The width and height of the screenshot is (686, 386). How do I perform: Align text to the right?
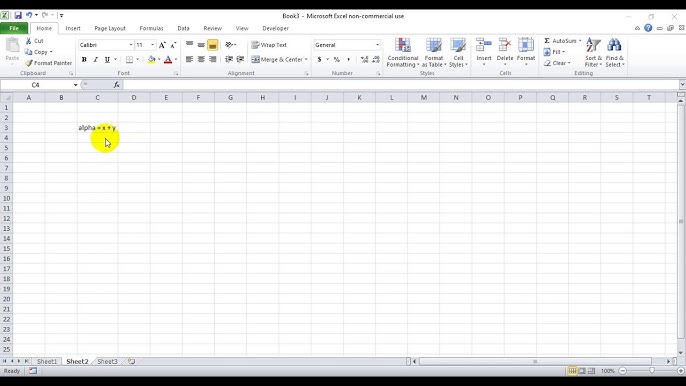pyautogui.click(x=213, y=59)
